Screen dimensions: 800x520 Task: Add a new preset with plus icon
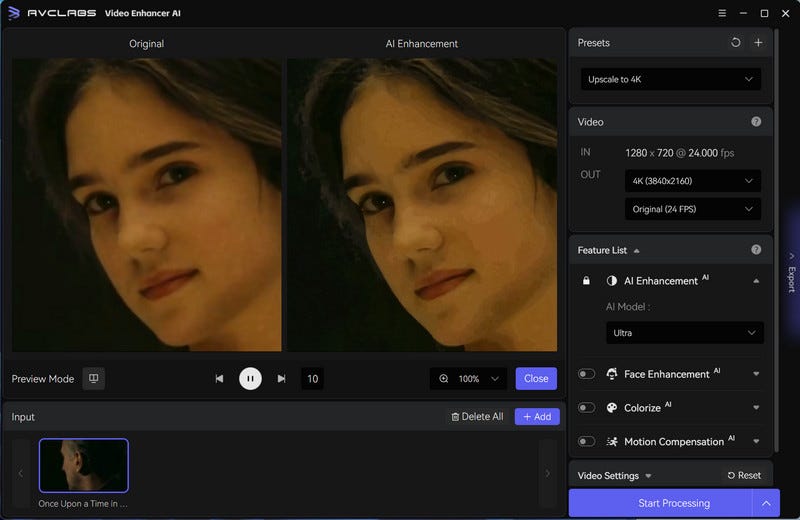758,42
